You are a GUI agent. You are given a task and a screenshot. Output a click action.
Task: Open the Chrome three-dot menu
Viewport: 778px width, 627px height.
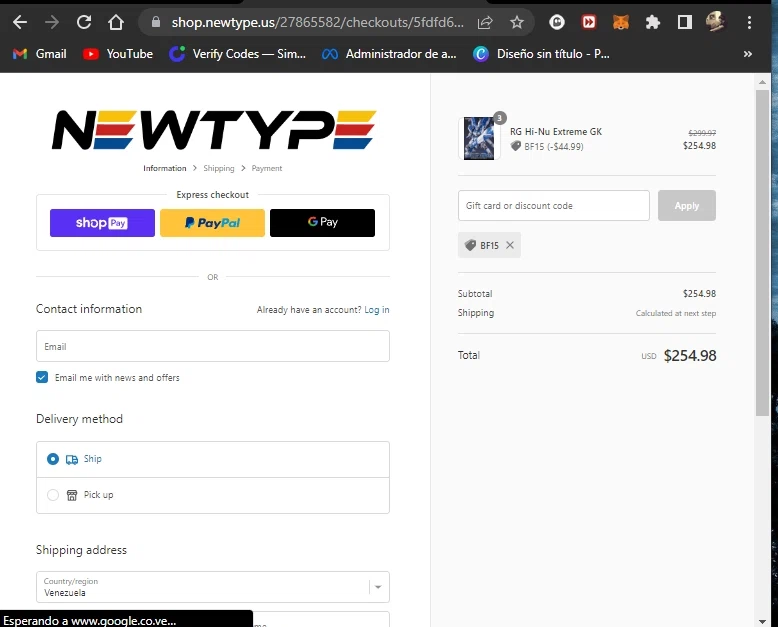click(749, 22)
